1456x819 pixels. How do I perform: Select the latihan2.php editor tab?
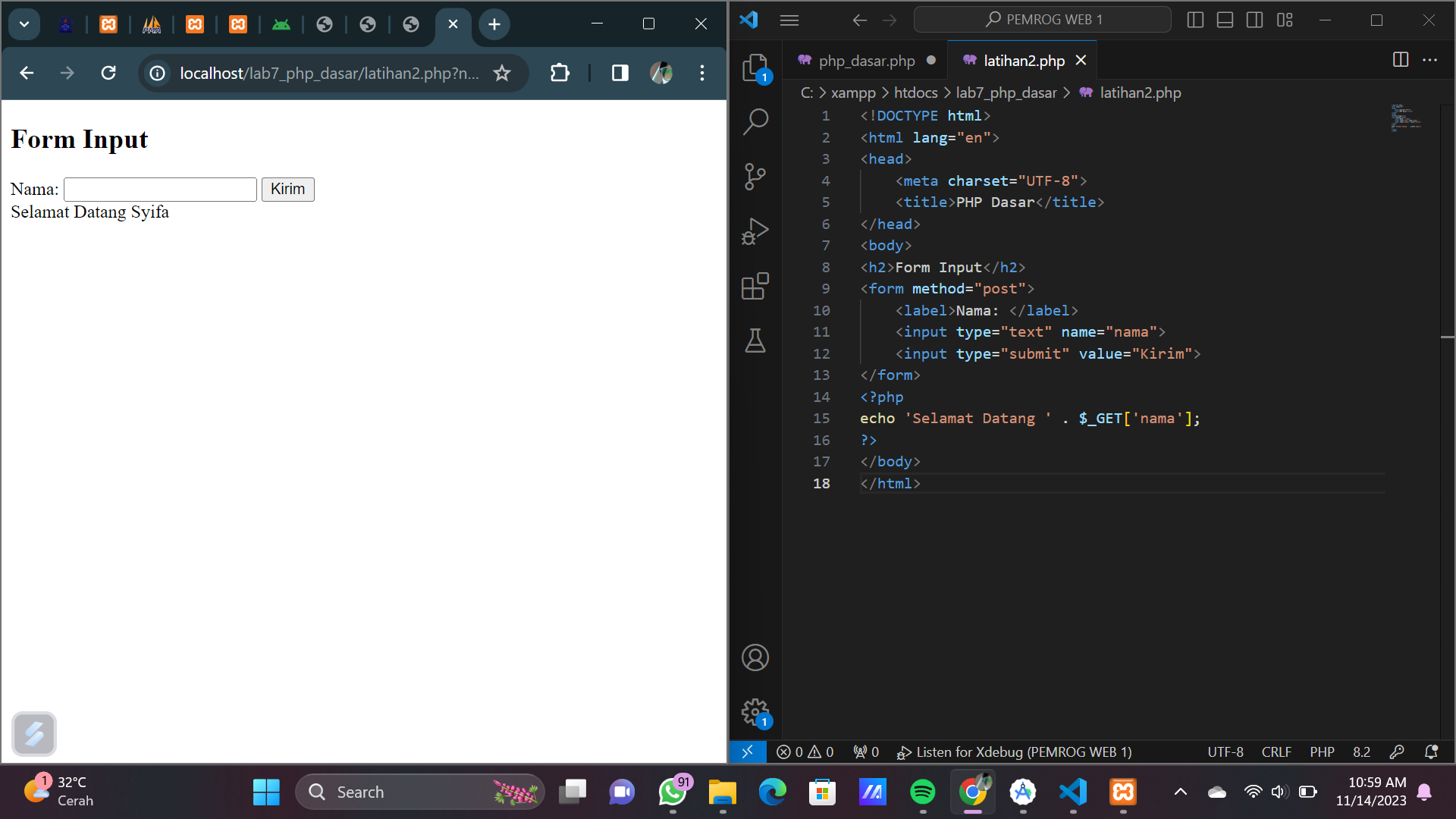1022,60
